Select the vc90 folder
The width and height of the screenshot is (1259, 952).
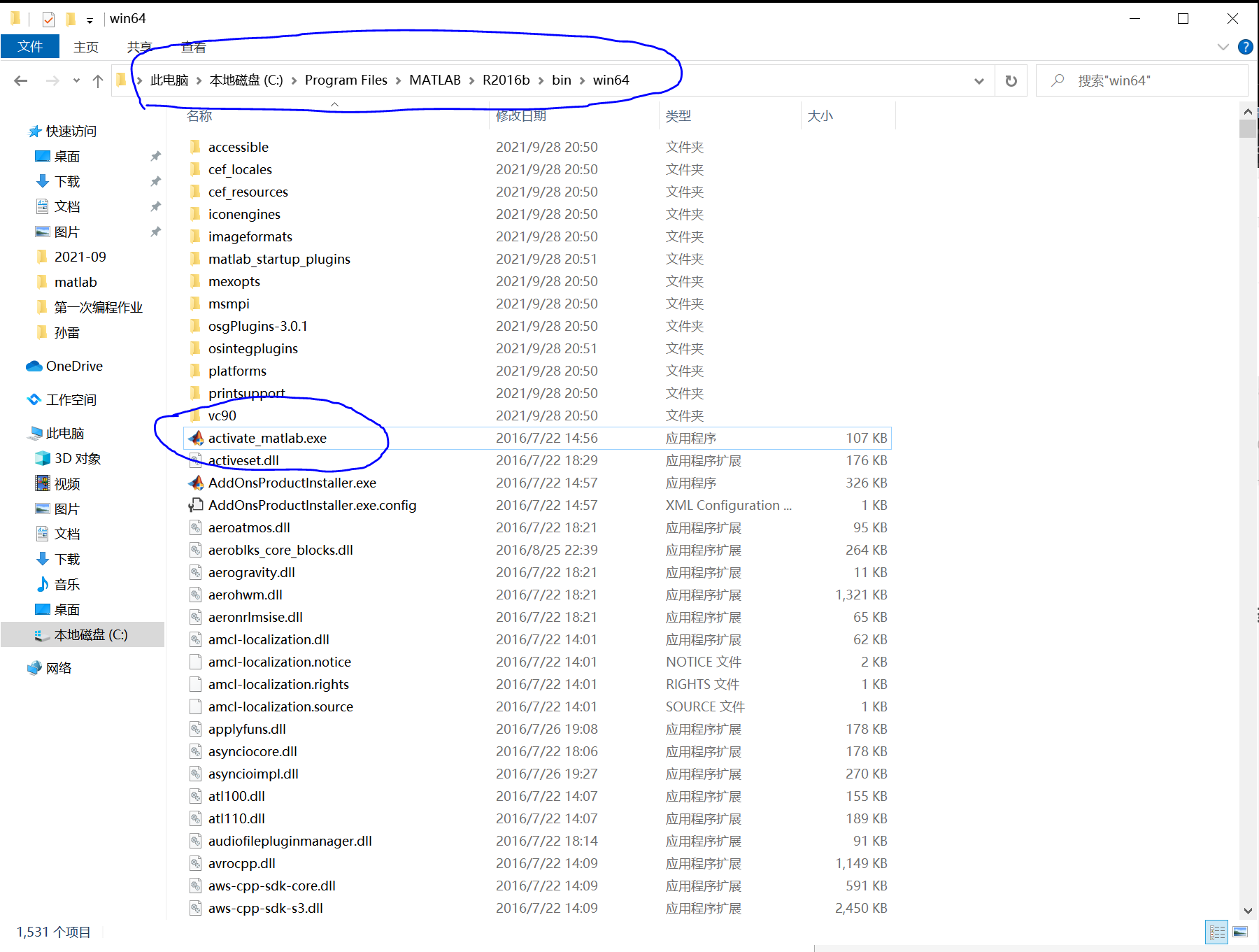[222, 416]
